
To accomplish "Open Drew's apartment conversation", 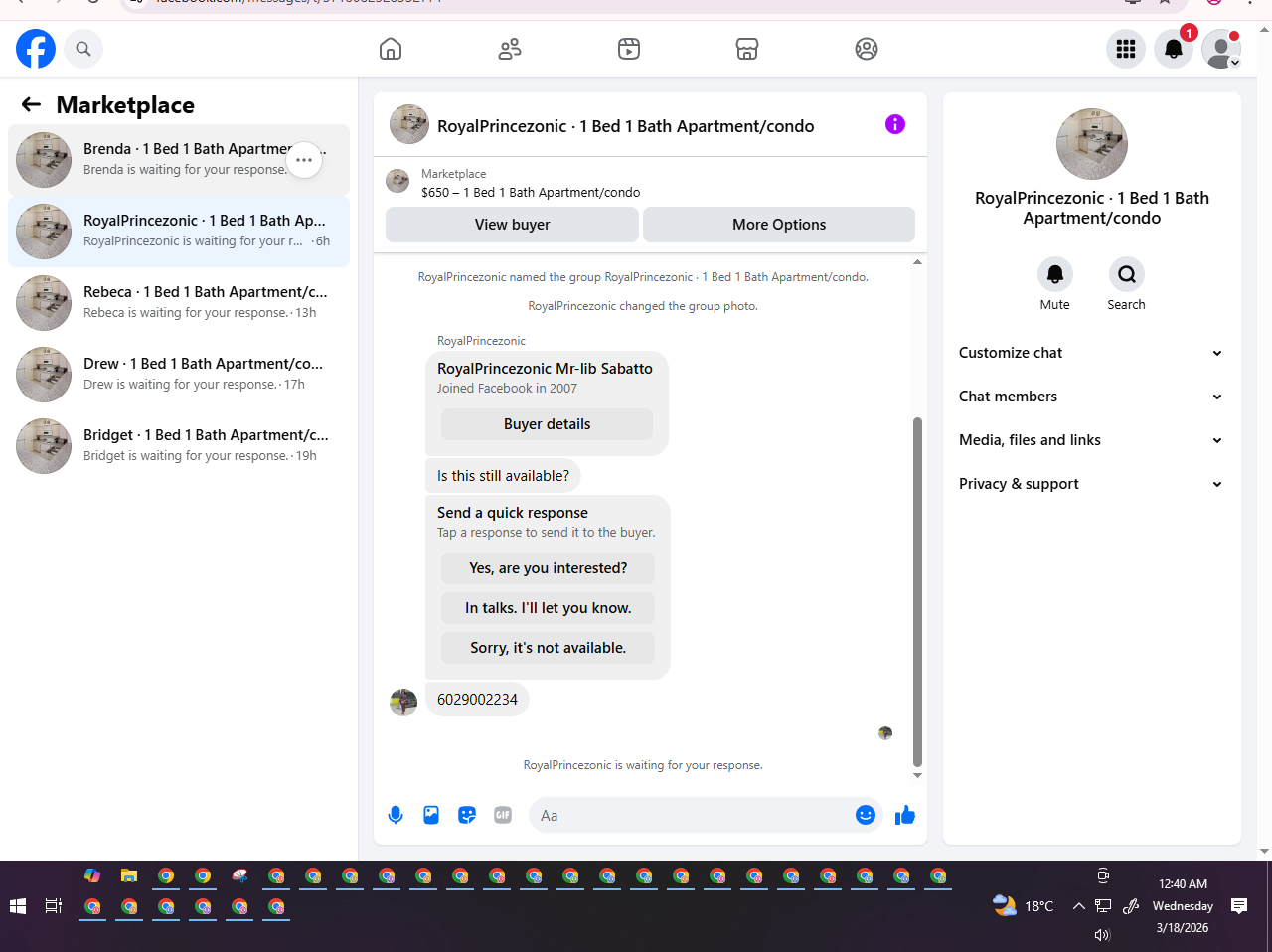I will tap(179, 375).
